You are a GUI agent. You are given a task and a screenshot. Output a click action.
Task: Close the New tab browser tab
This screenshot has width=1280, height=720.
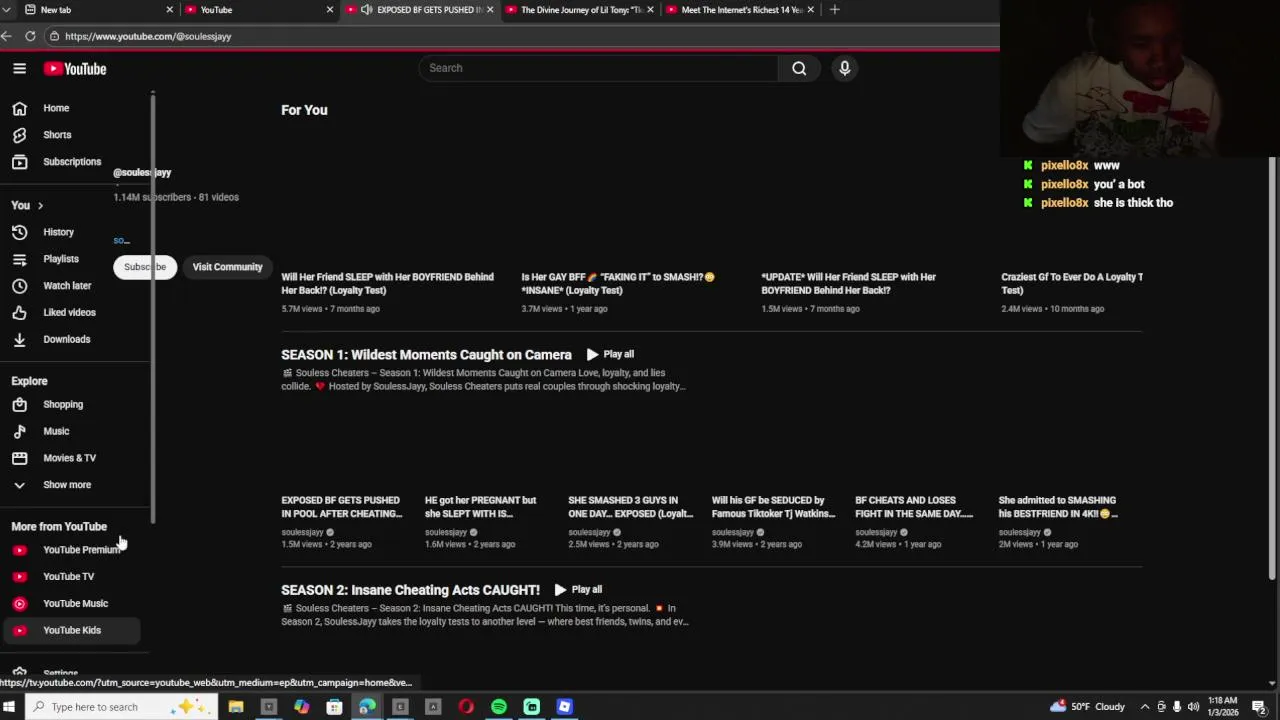tap(169, 10)
